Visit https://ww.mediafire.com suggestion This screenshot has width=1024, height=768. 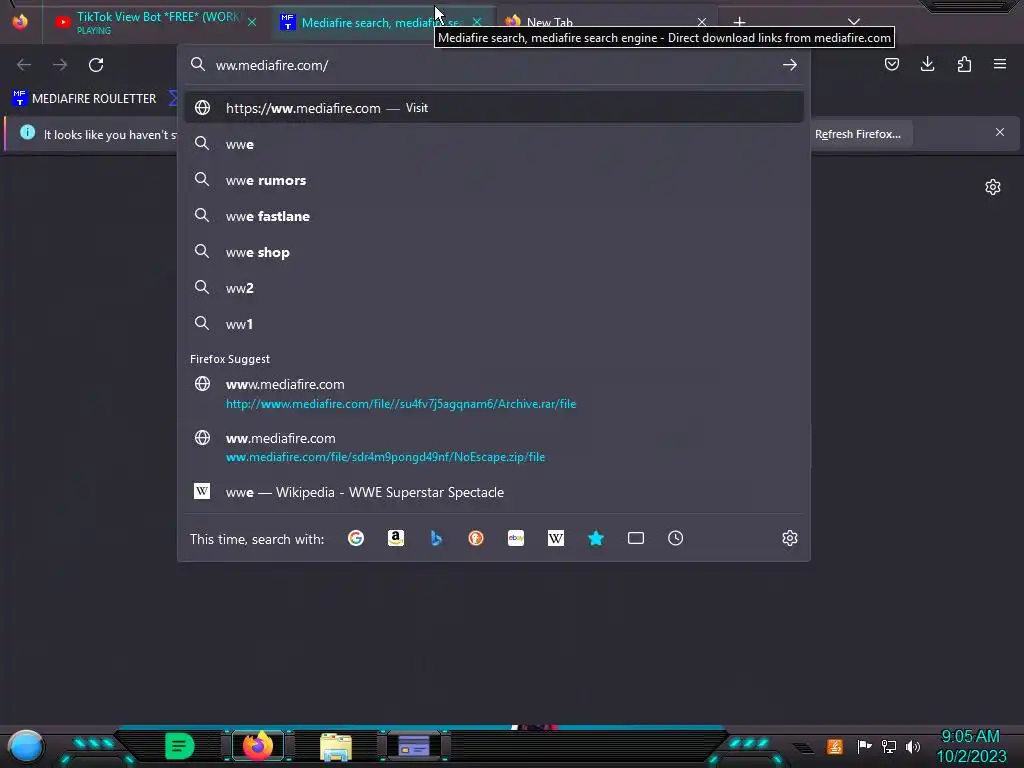[x=494, y=108]
